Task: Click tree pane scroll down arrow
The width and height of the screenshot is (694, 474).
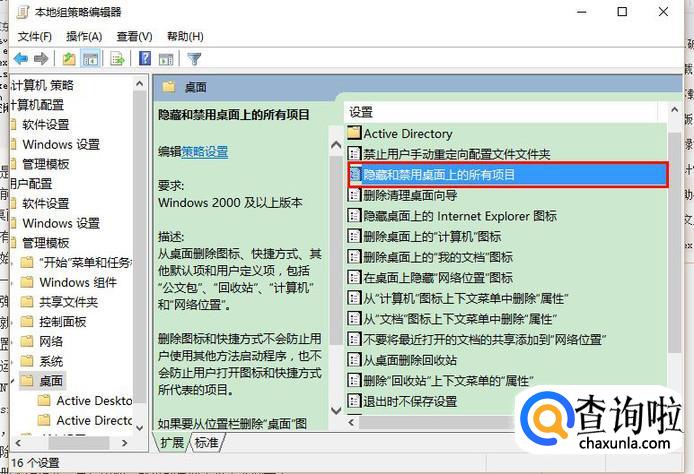Action: (139, 428)
